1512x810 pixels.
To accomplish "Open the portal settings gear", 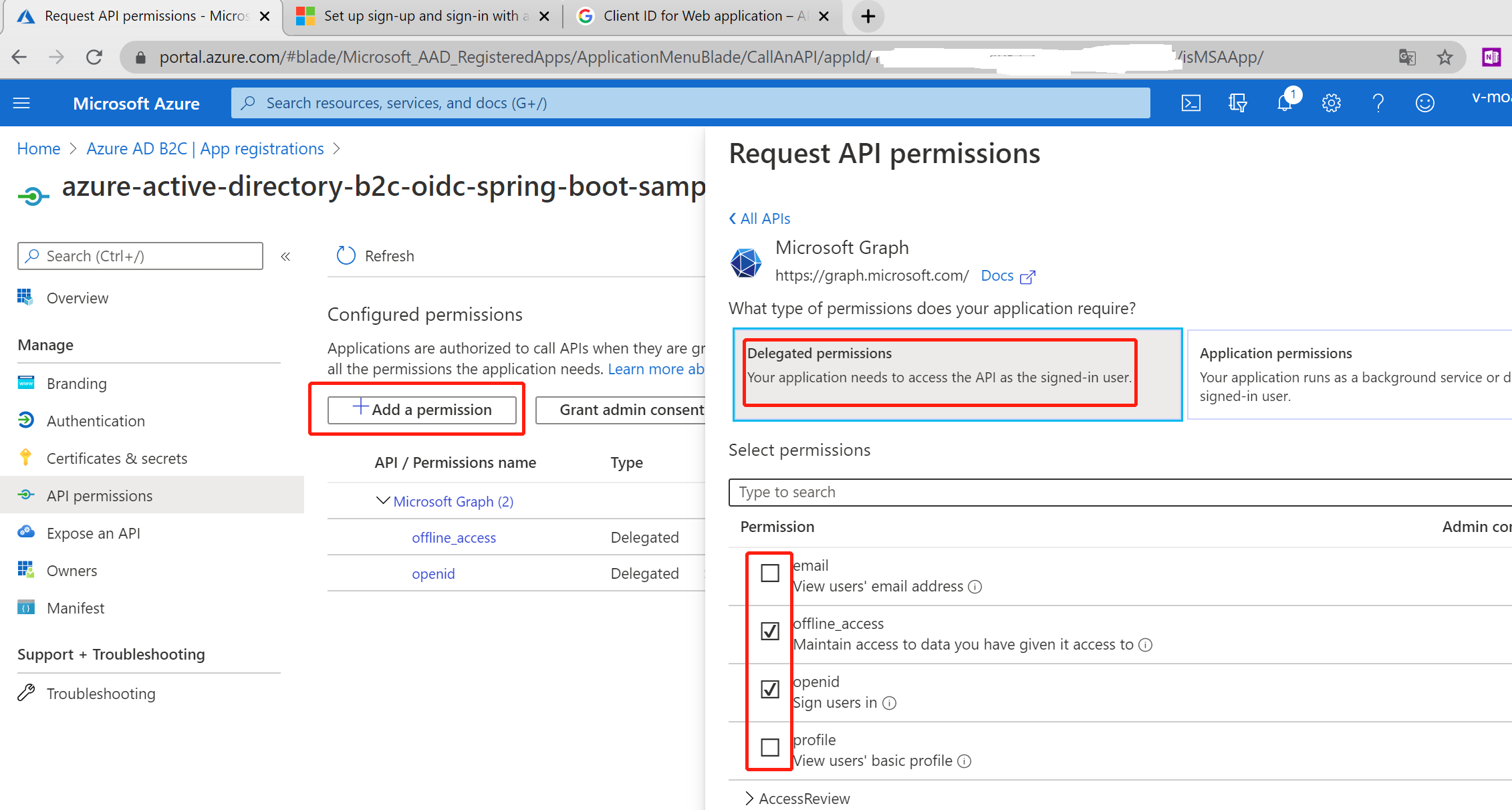I will coord(1331,103).
